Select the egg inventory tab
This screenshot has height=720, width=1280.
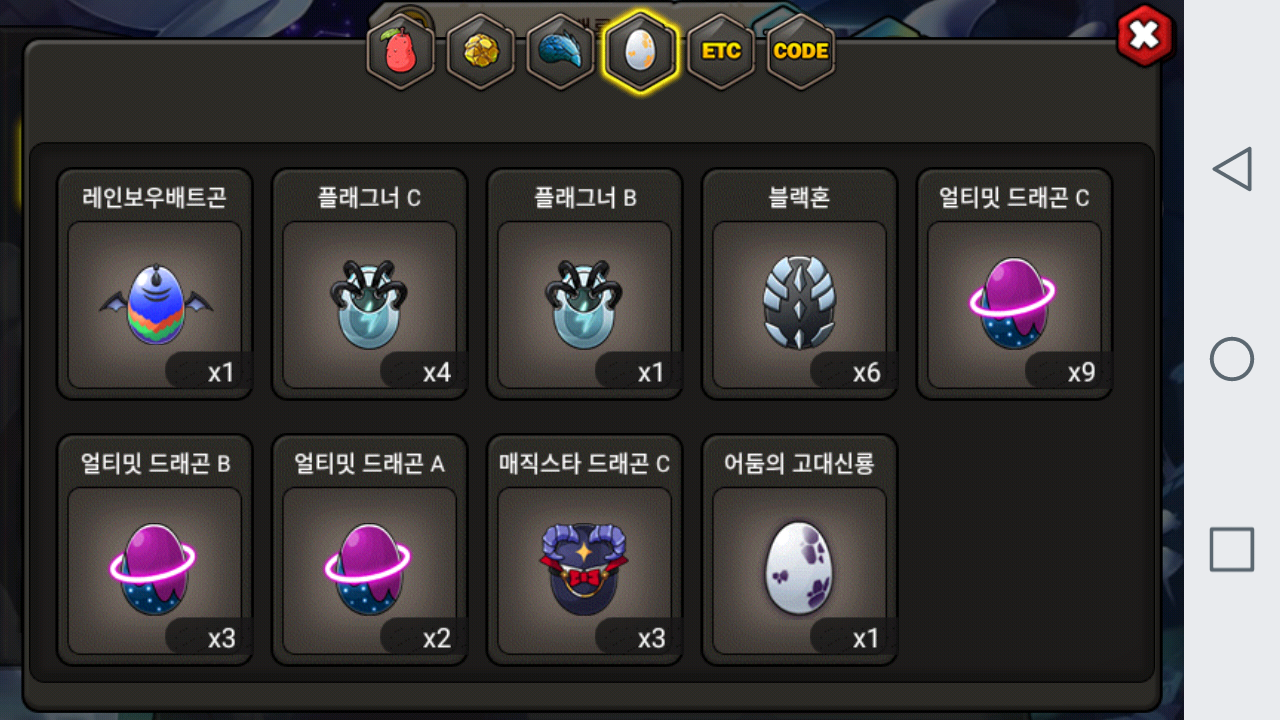tap(640, 51)
